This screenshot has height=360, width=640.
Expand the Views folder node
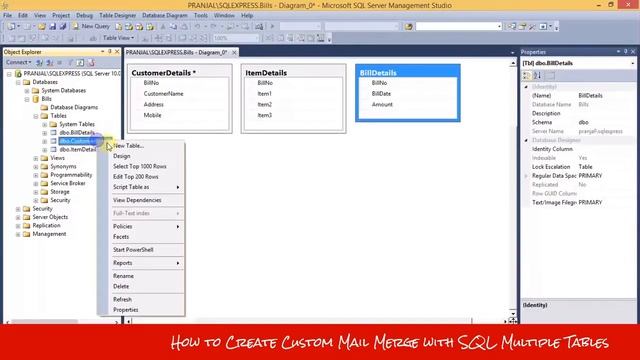tap(36, 158)
